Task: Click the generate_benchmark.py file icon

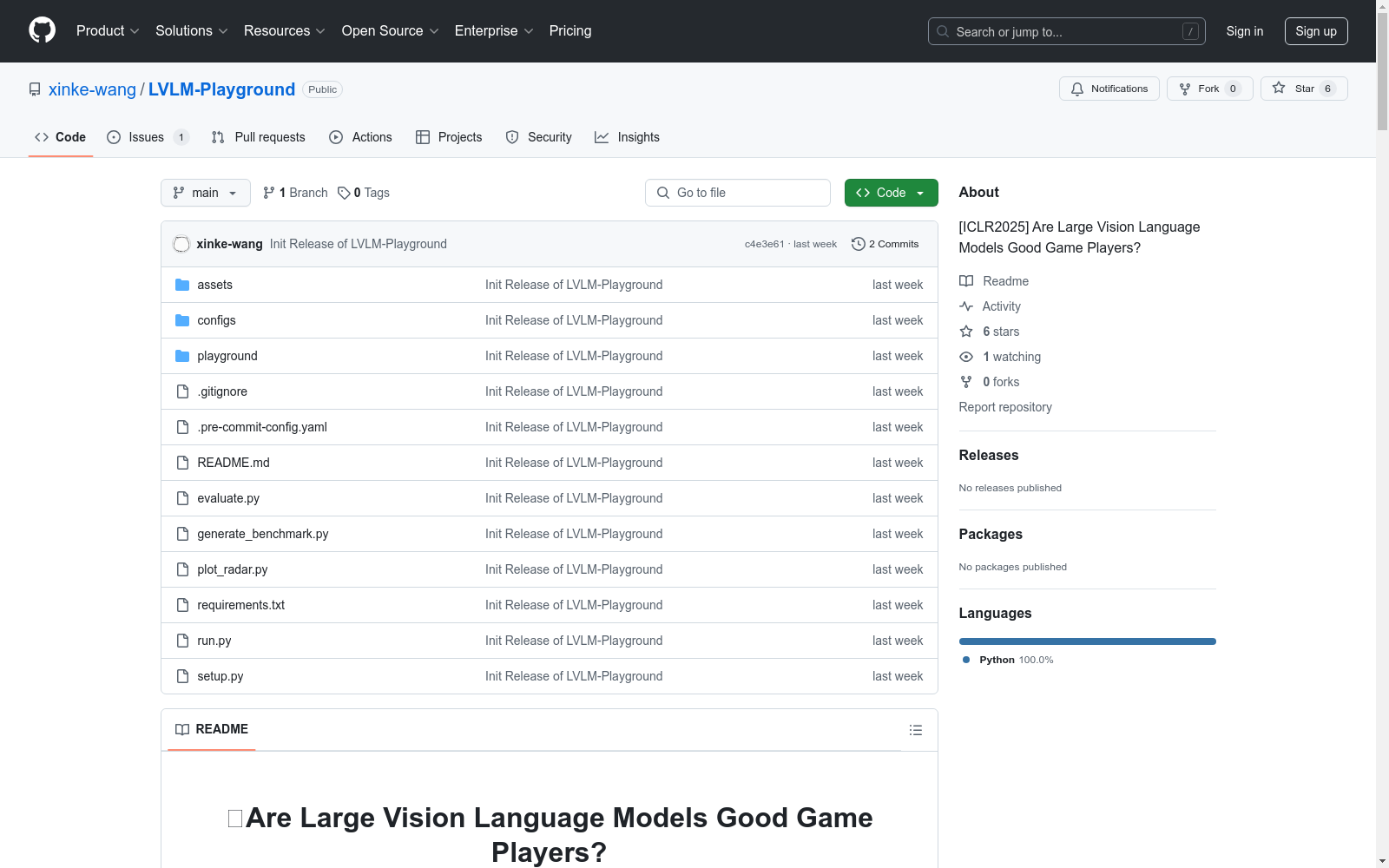Action: point(182,534)
